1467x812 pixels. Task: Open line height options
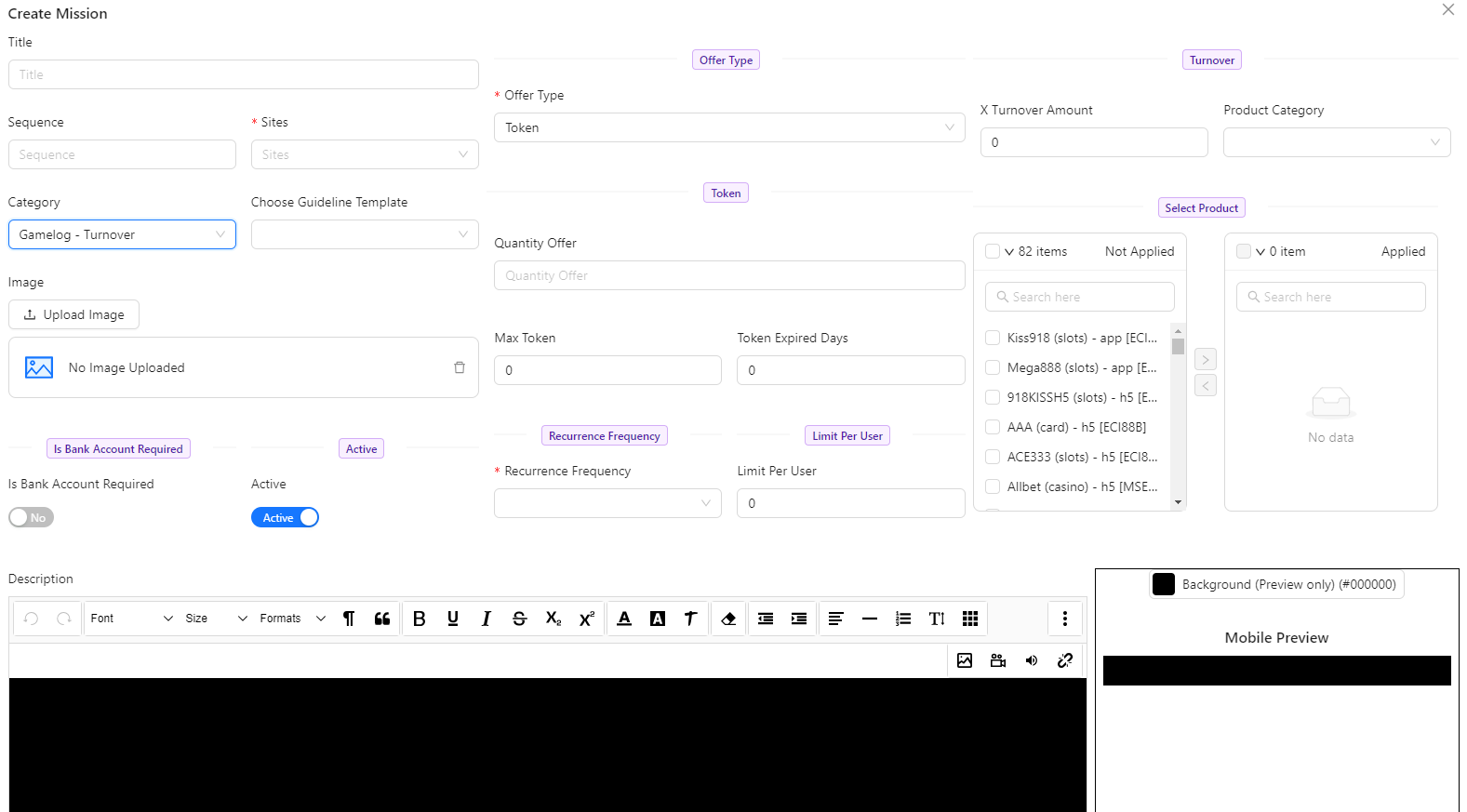(937, 619)
